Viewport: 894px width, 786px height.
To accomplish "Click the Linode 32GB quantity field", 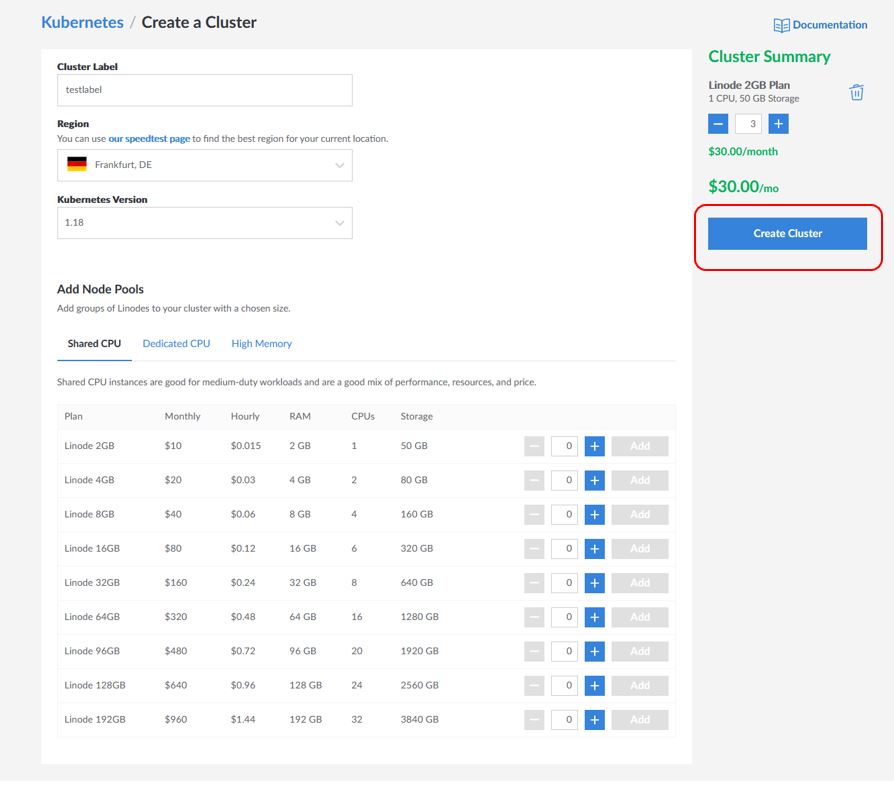I will pos(564,583).
